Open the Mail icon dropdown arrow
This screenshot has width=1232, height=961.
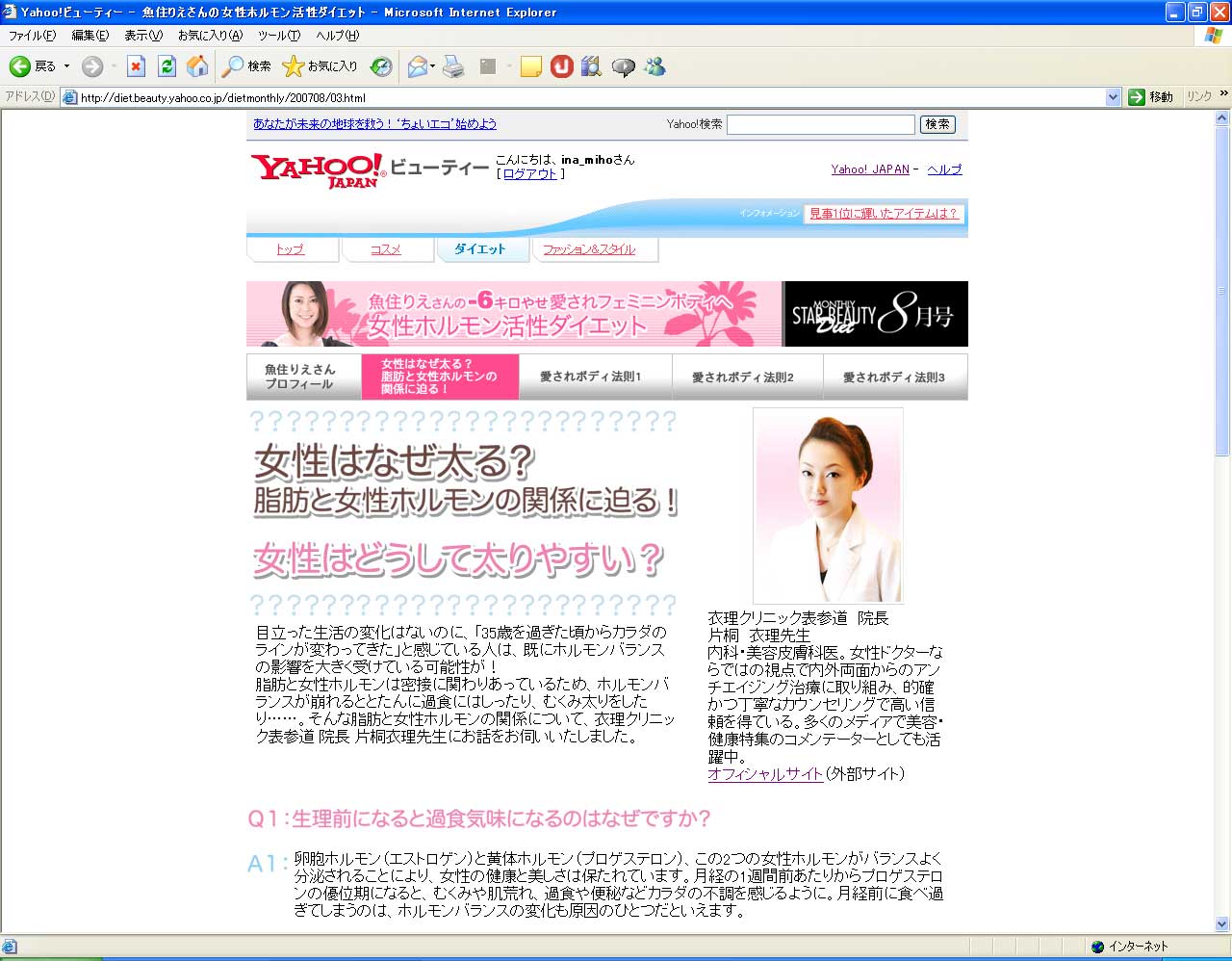[433, 66]
